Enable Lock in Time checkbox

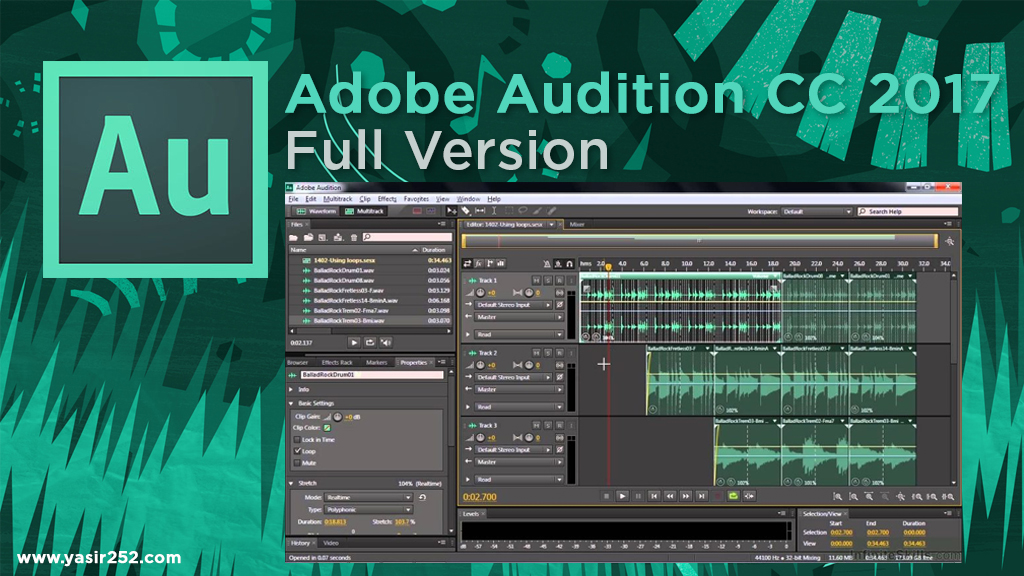click(297, 440)
